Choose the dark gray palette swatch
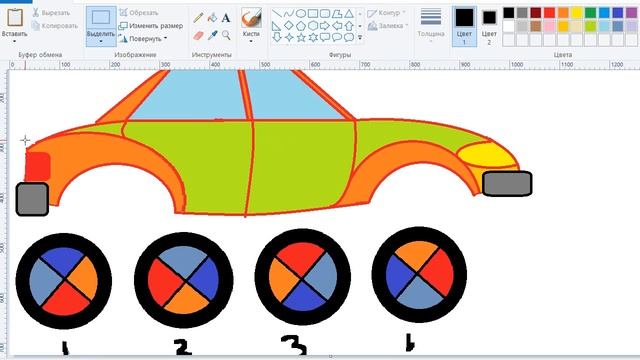Viewport: 640px width, 360px height. [522, 13]
